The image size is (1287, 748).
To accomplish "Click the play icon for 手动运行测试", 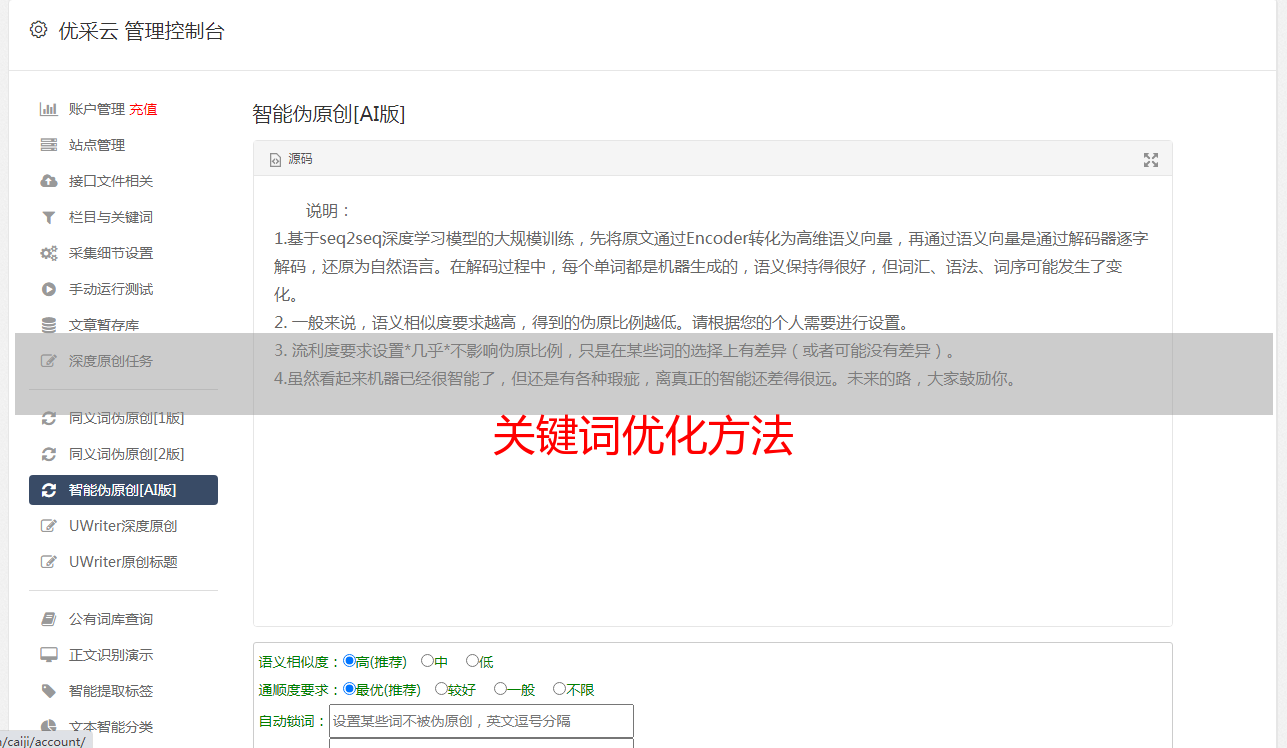I will [x=48, y=289].
